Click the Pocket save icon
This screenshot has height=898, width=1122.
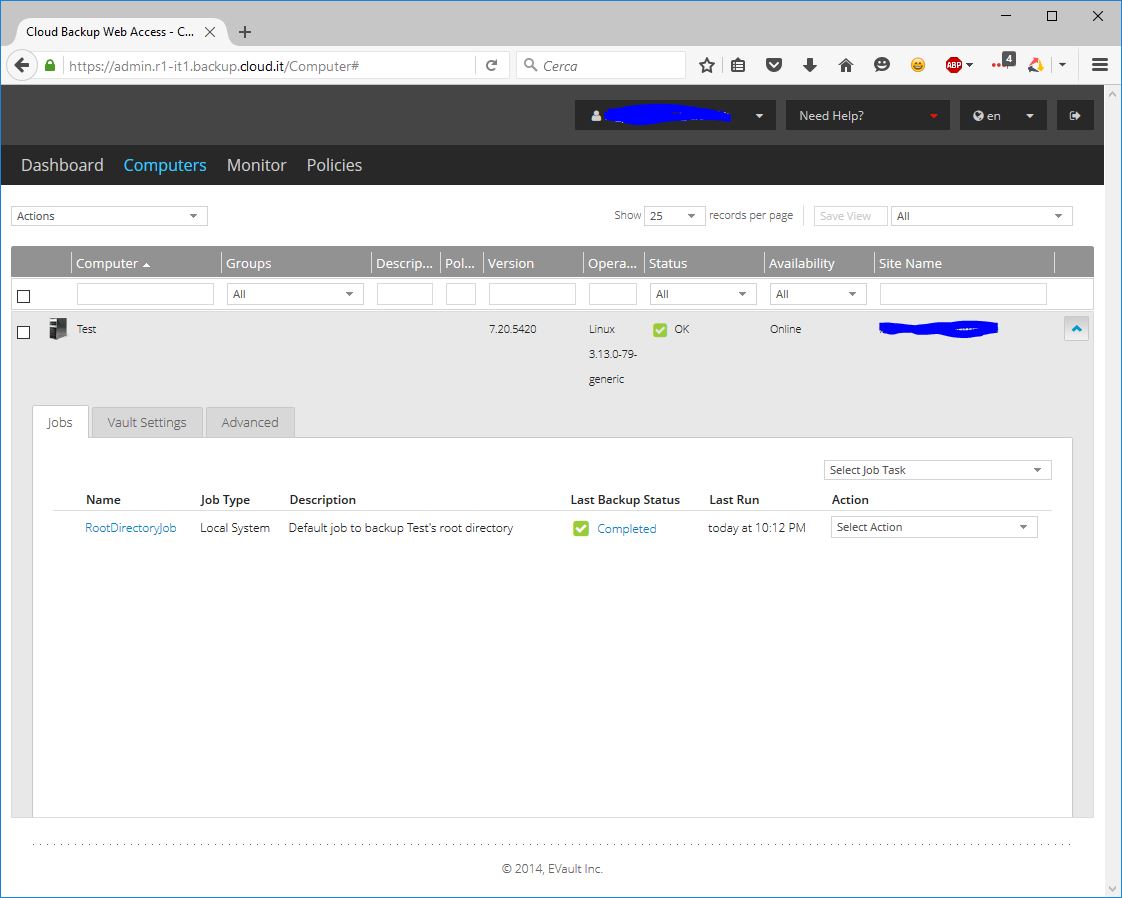pyautogui.click(x=774, y=66)
